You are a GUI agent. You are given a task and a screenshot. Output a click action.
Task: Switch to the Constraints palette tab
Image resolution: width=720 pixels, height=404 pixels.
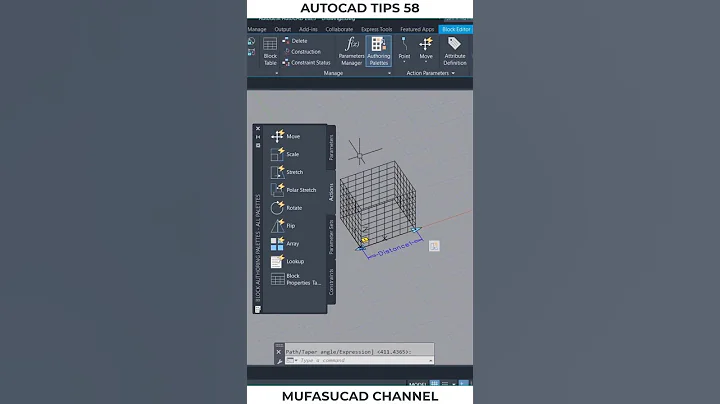pos(331,281)
